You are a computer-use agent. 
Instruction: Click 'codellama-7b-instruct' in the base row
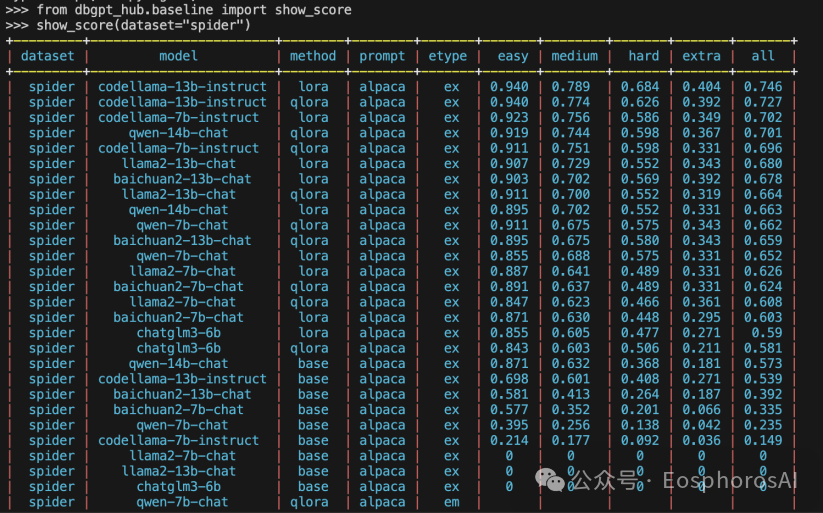178,440
